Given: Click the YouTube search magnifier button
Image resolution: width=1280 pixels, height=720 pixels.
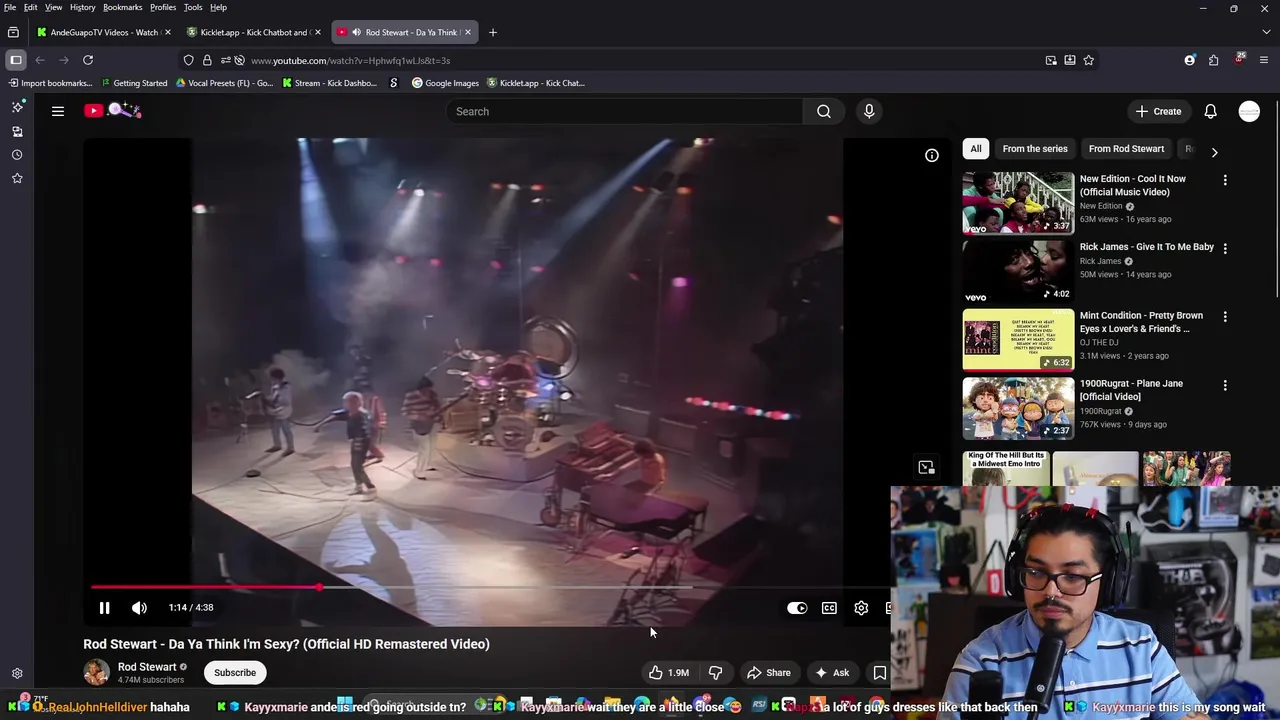Looking at the screenshot, I should [824, 112].
